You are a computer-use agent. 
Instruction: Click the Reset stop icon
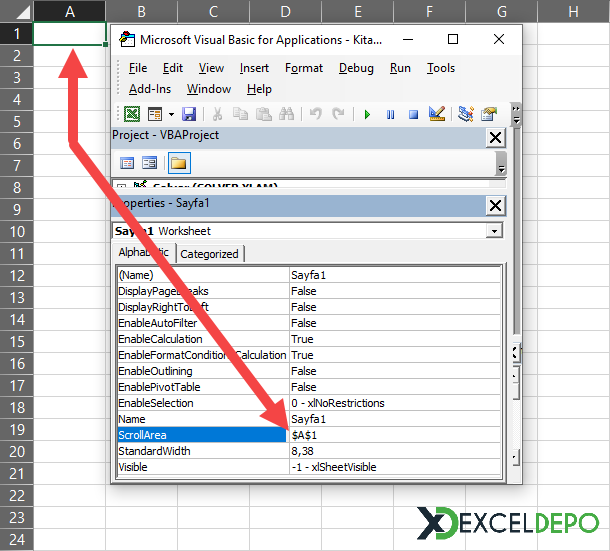click(412, 114)
